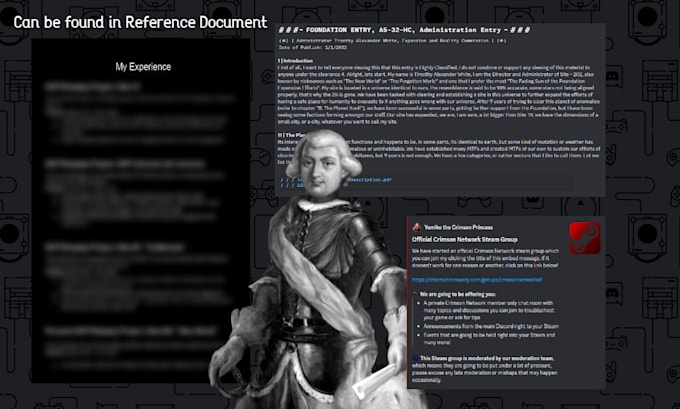Viewport: 680px width, 409px height.
Task: Click the blue icon before 'This Steam group'
Action: point(415,358)
